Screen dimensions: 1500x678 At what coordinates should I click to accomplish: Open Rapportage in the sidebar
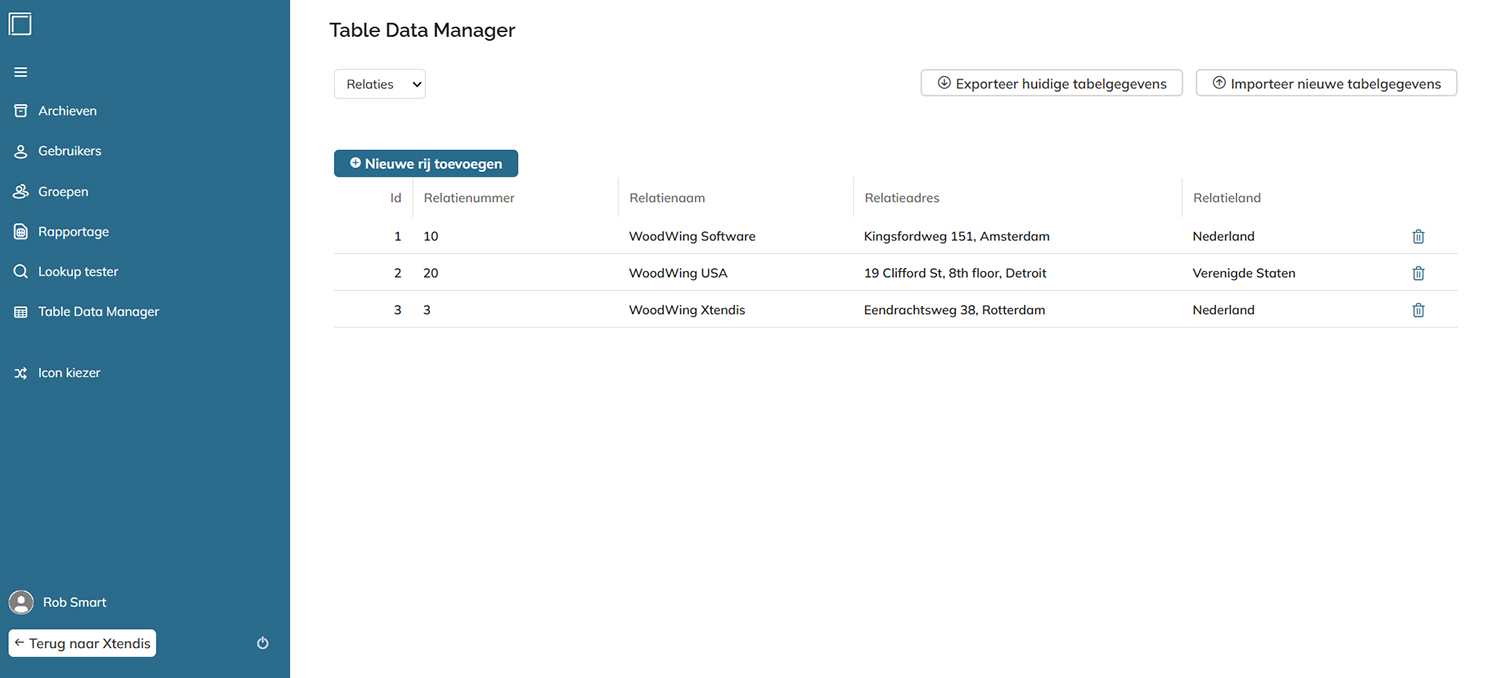(x=73, y=231)
